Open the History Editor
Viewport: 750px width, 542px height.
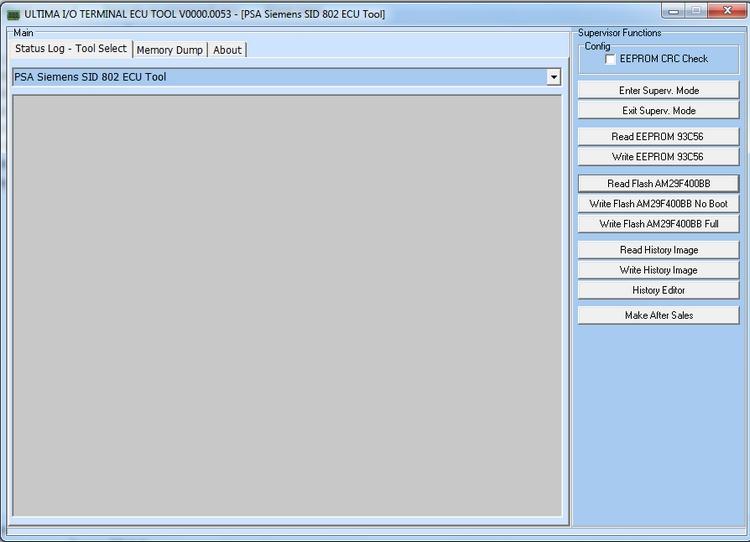pos(659,290)
